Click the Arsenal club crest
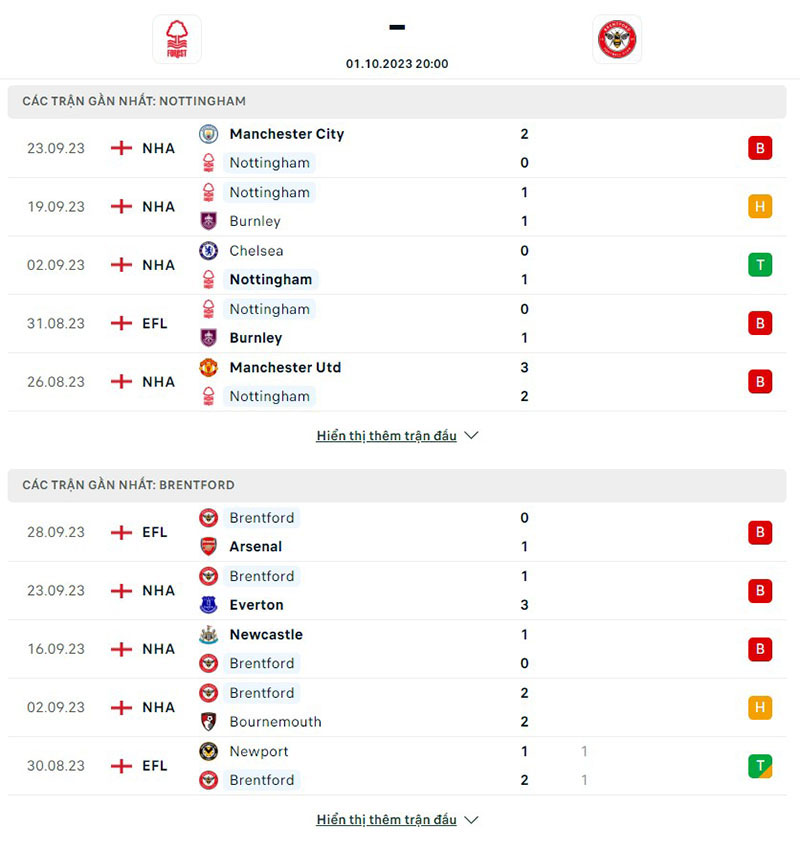The height and width of the screenshot is (850, 800). pos(209,546)
